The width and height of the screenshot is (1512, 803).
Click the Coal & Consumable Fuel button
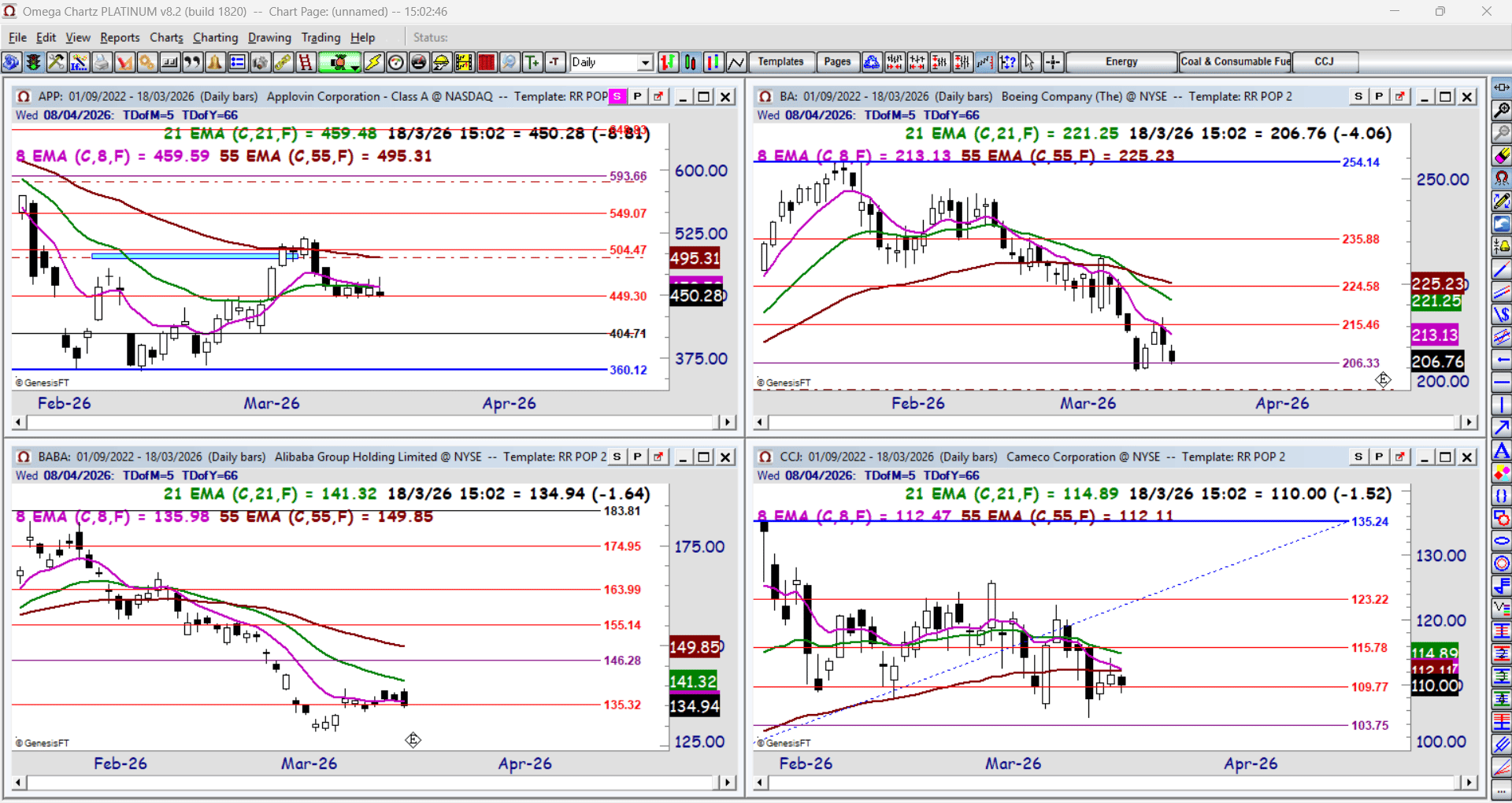[1236, 61]
